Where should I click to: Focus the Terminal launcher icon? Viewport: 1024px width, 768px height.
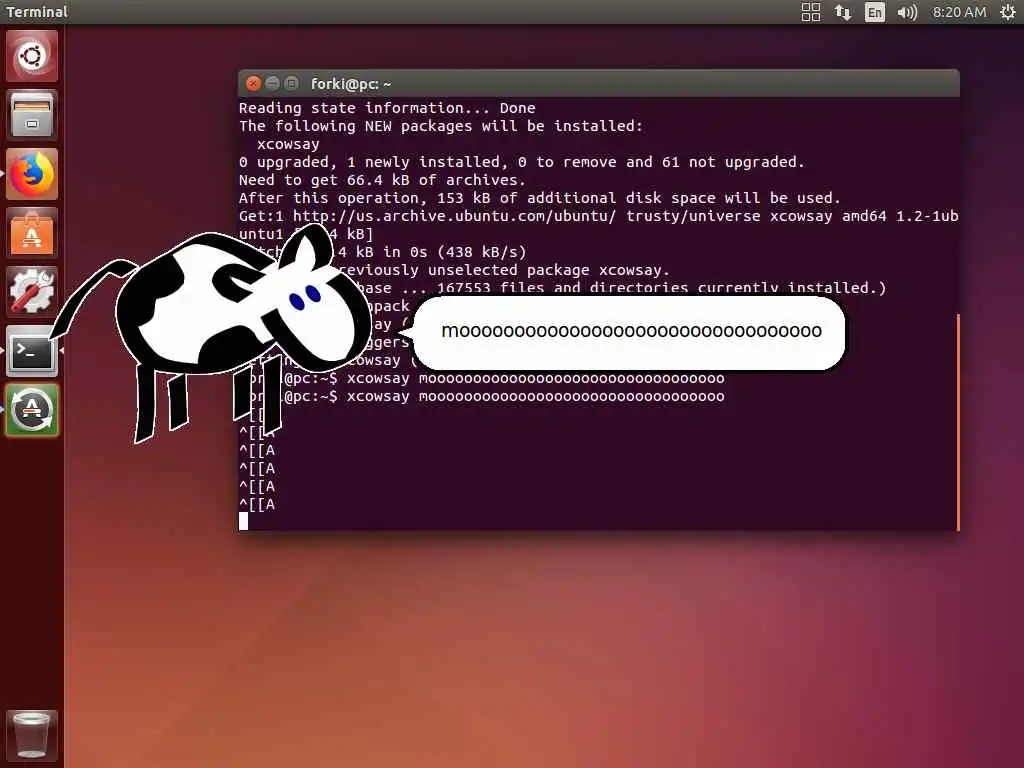click(x=32, y=351)
